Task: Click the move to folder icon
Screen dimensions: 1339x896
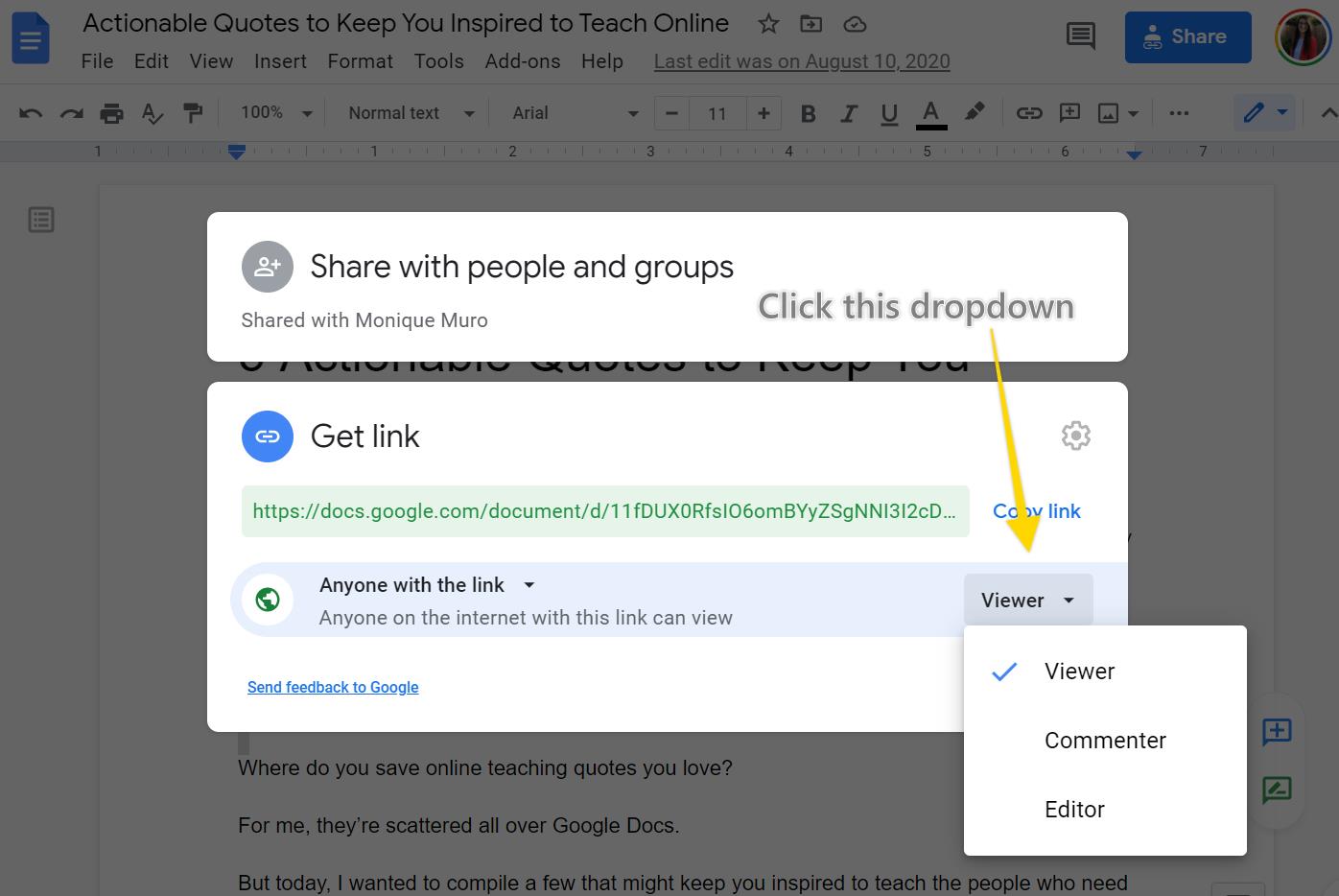Action: pos(811,24)
